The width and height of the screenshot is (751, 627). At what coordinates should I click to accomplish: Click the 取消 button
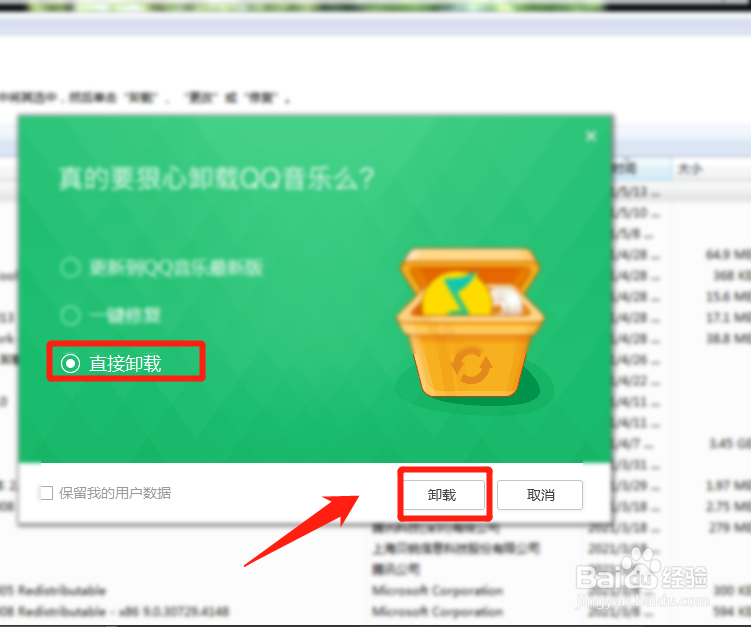click(x=540, y=495)
